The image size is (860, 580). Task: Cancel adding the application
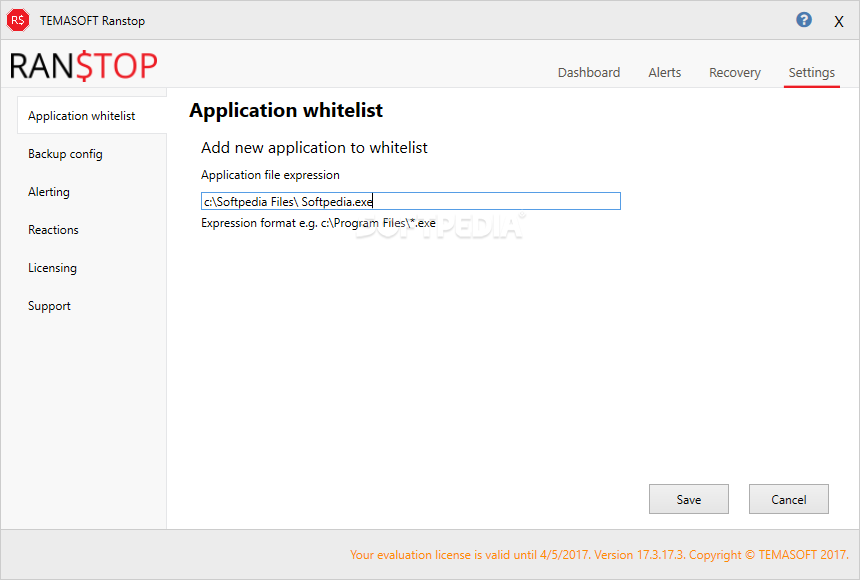coord(789,499)
